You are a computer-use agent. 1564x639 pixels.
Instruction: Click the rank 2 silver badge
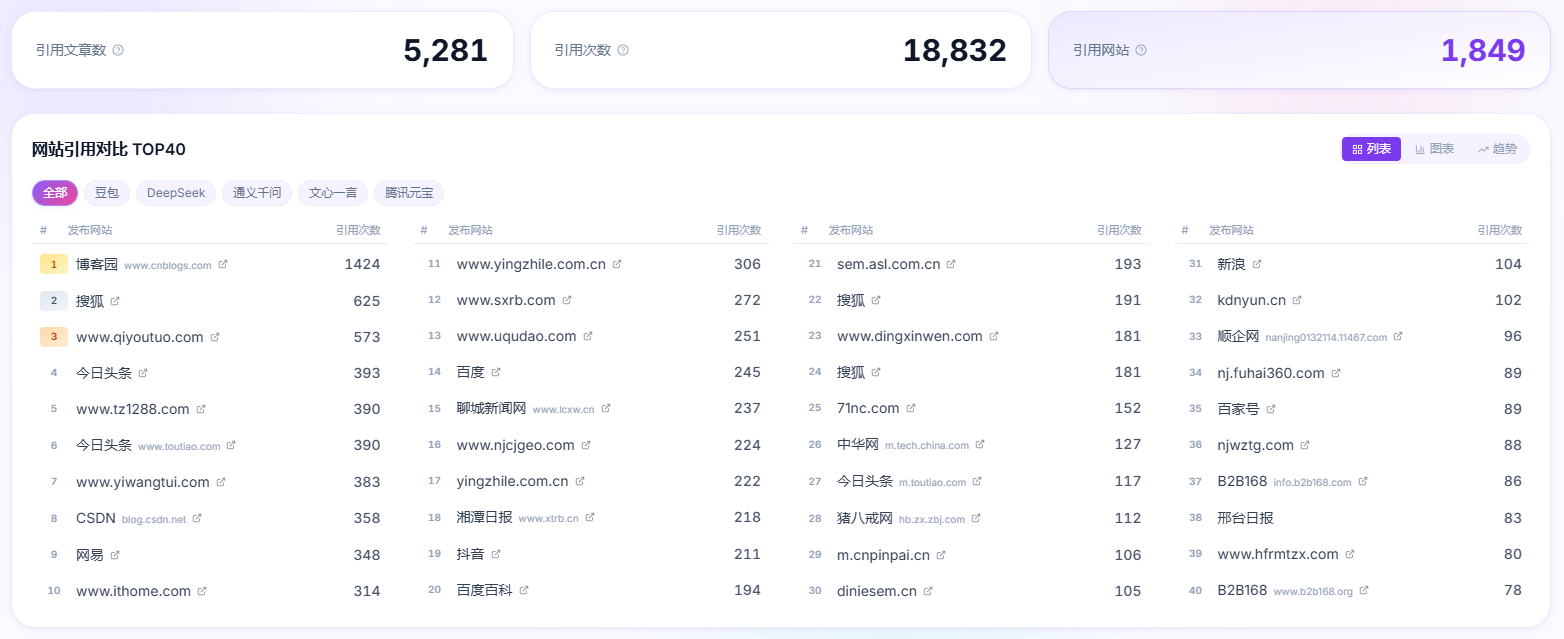click(x=54, y=301)
